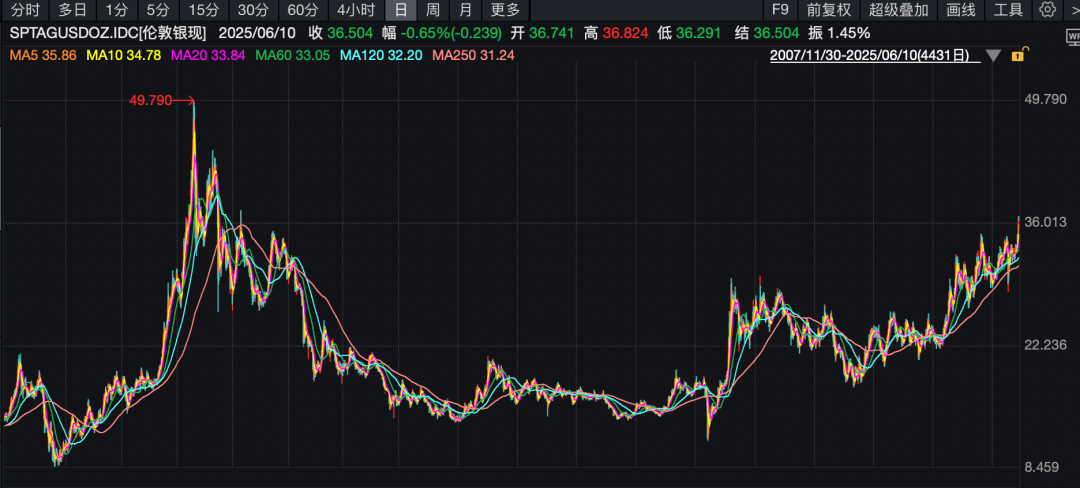This screenshot has width=1080, height=488.
Task: Click the unlock padlock icon
Action: coord(1019,55)
